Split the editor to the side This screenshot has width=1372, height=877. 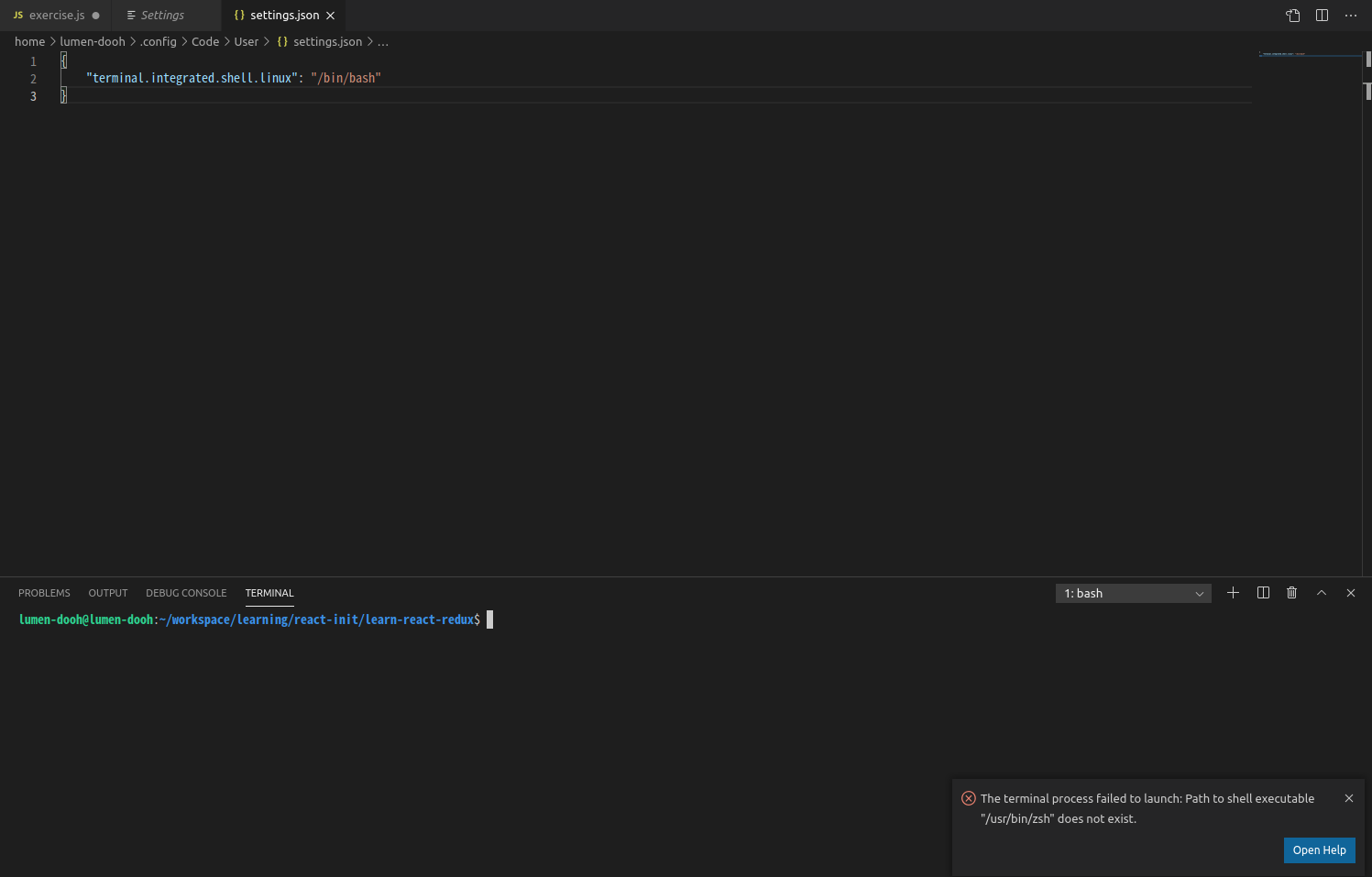click(1321, 16)
